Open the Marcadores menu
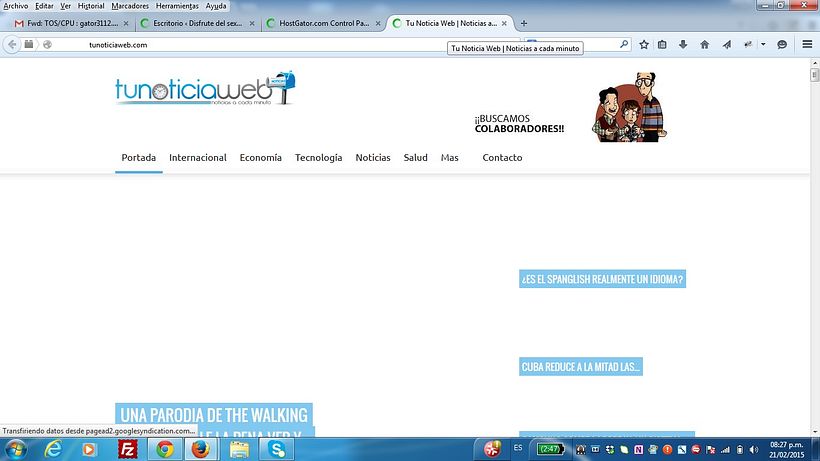 click(130, 6)
